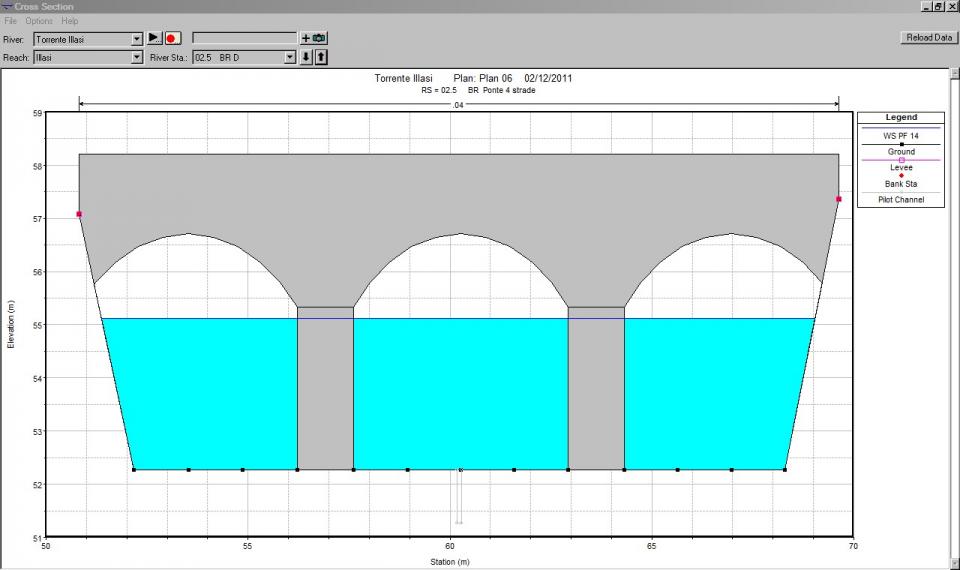Viewport: 960px width, 570px height.
Task: Open the Help menu
Action: tap(69, 21)
